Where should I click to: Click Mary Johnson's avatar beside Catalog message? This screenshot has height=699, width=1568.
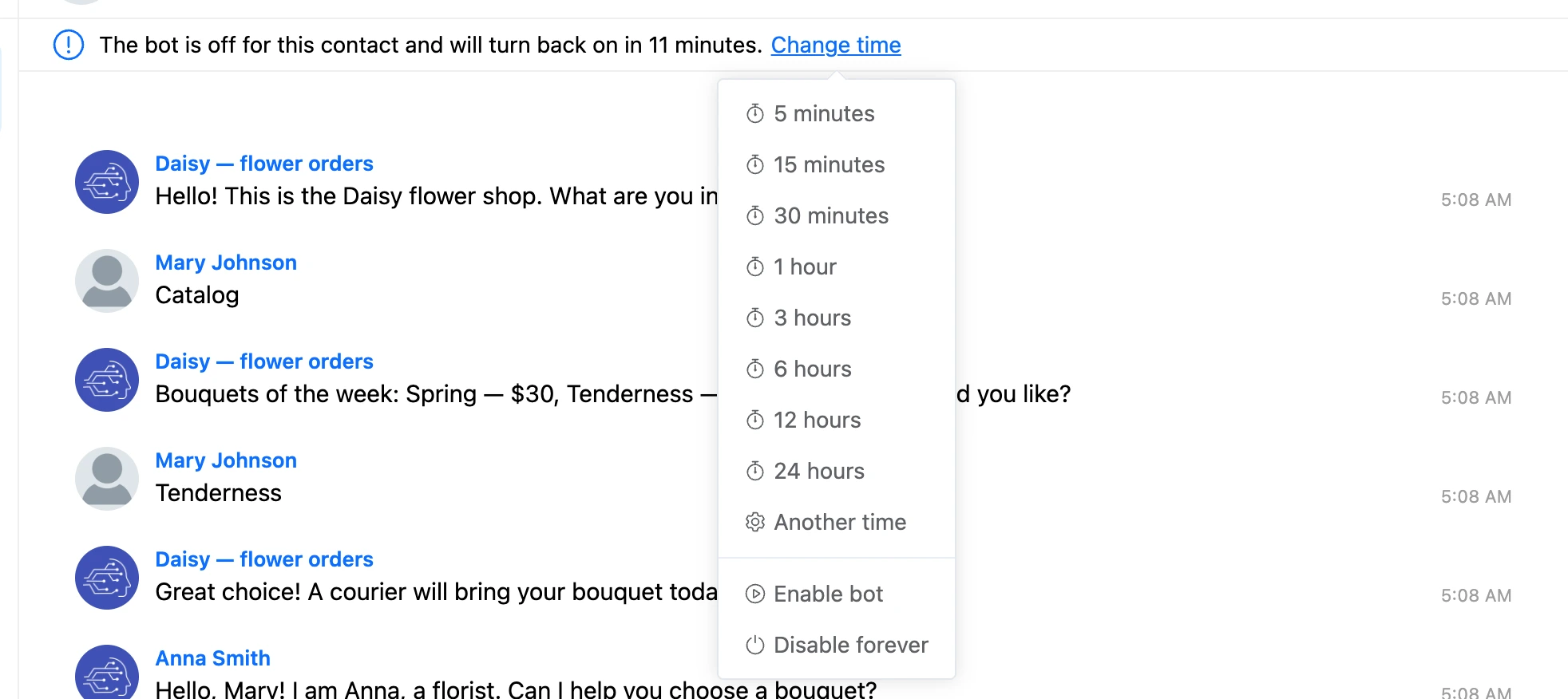point(107,281)
